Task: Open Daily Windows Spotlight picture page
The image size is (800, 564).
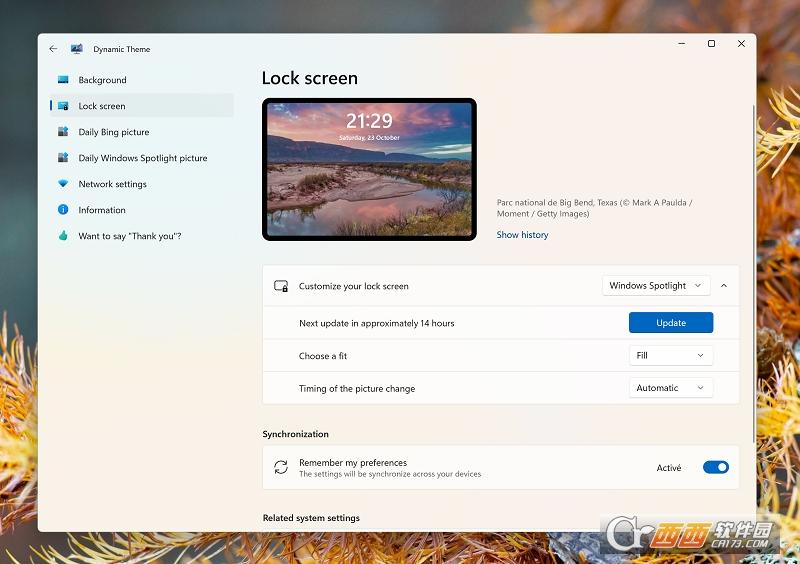Action: point(142,158)
